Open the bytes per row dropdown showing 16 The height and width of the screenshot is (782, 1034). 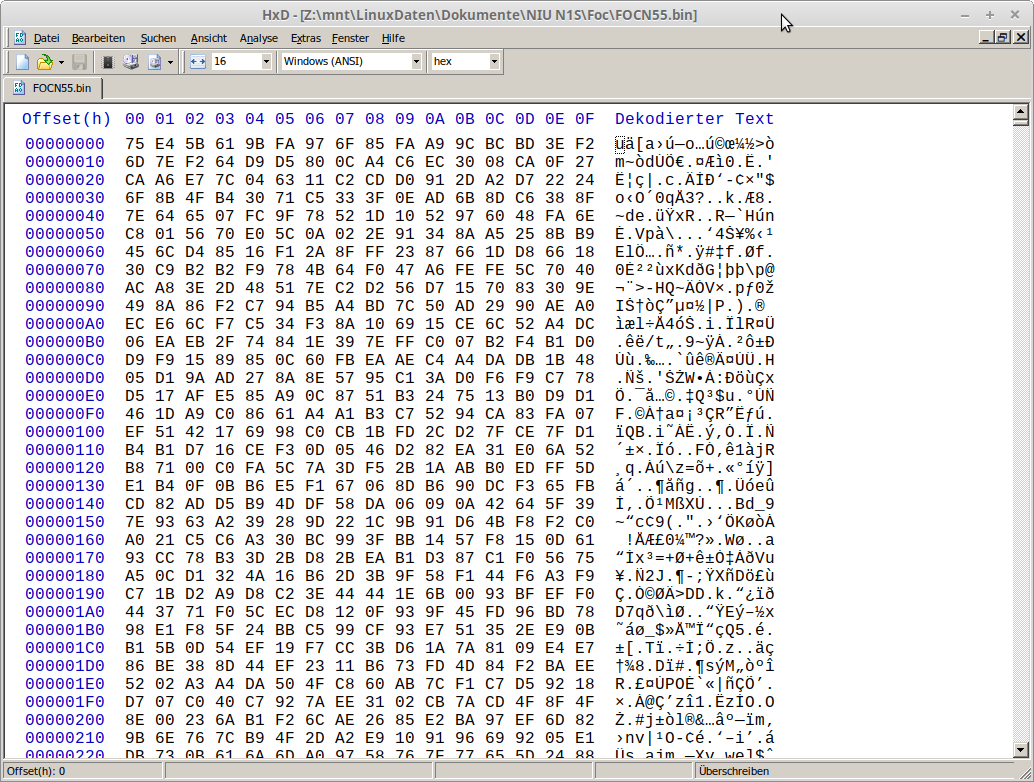(x=266, y=62)
